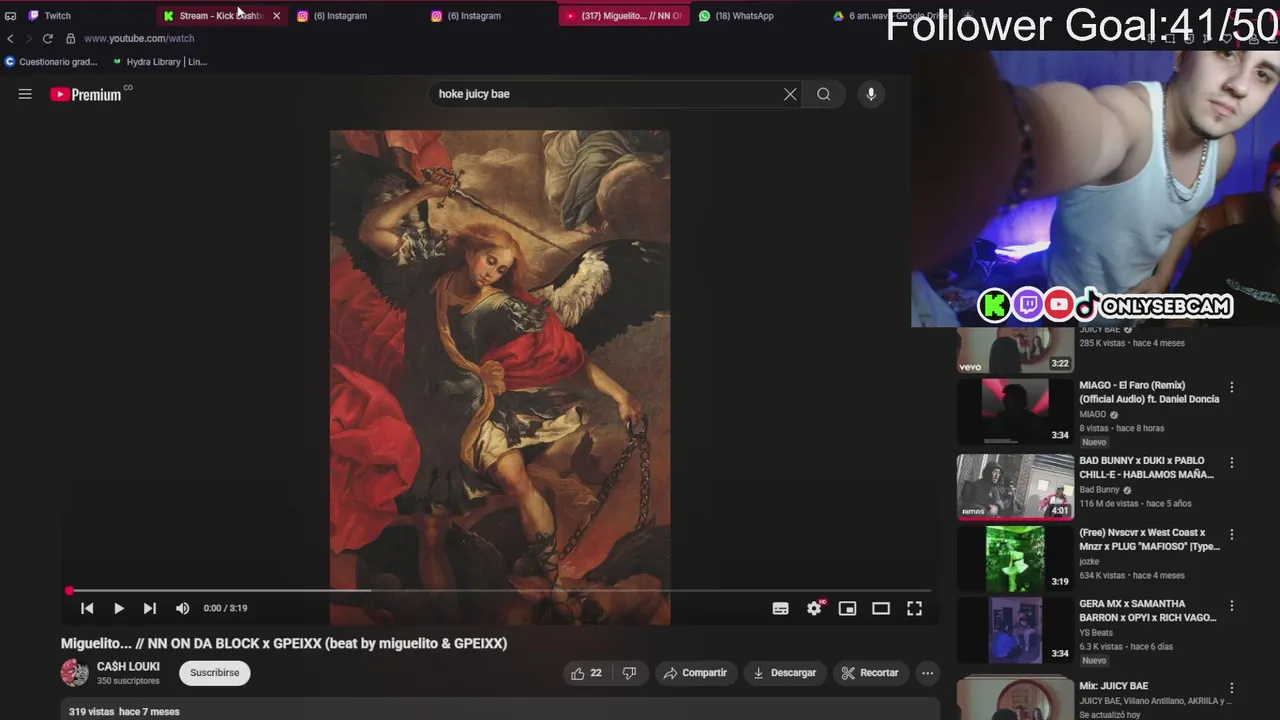Open options menu for BAD BUNNY x DUKI video

[1232, 463]
